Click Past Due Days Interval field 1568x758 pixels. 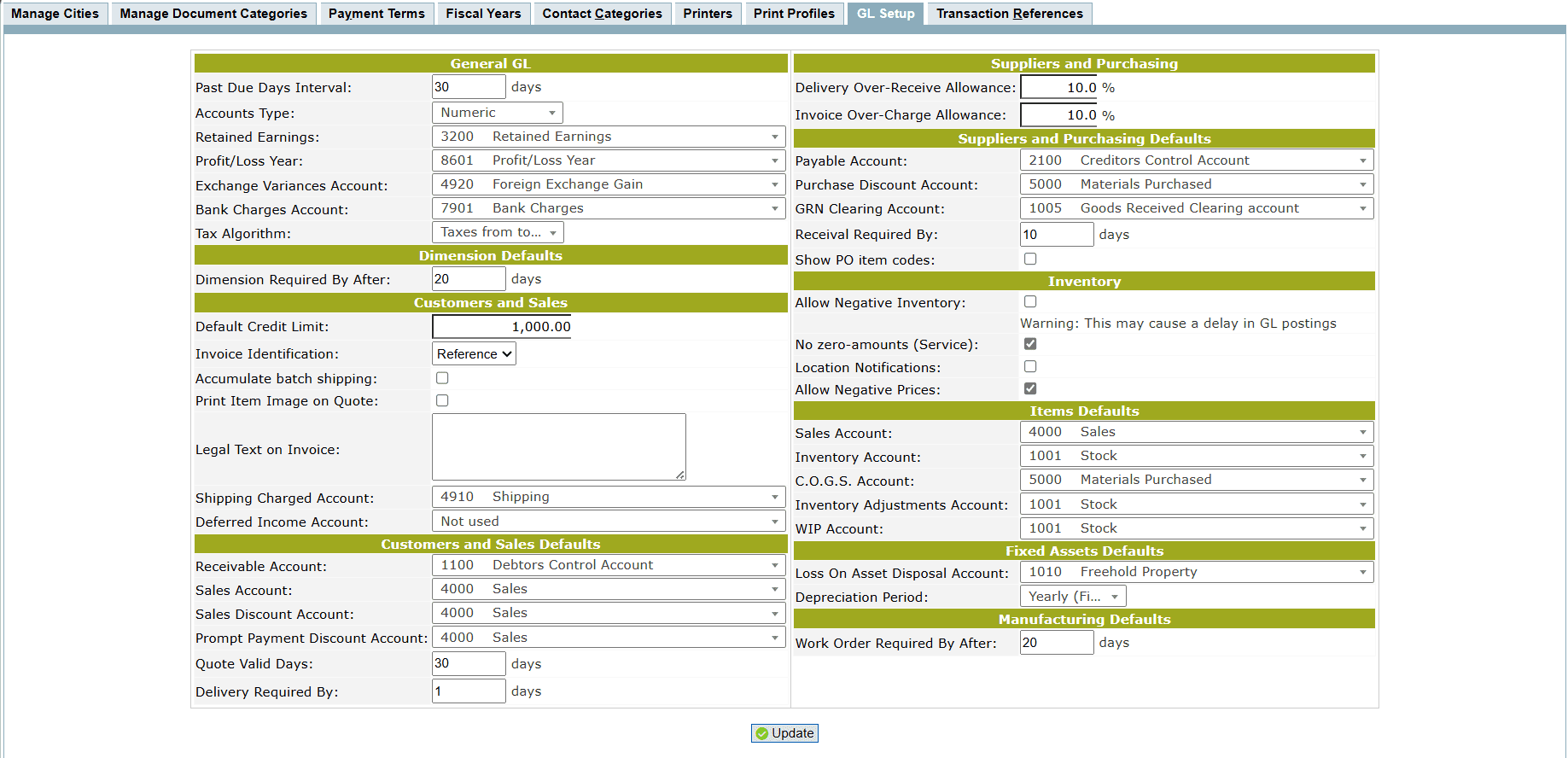[x=469, y=87]
